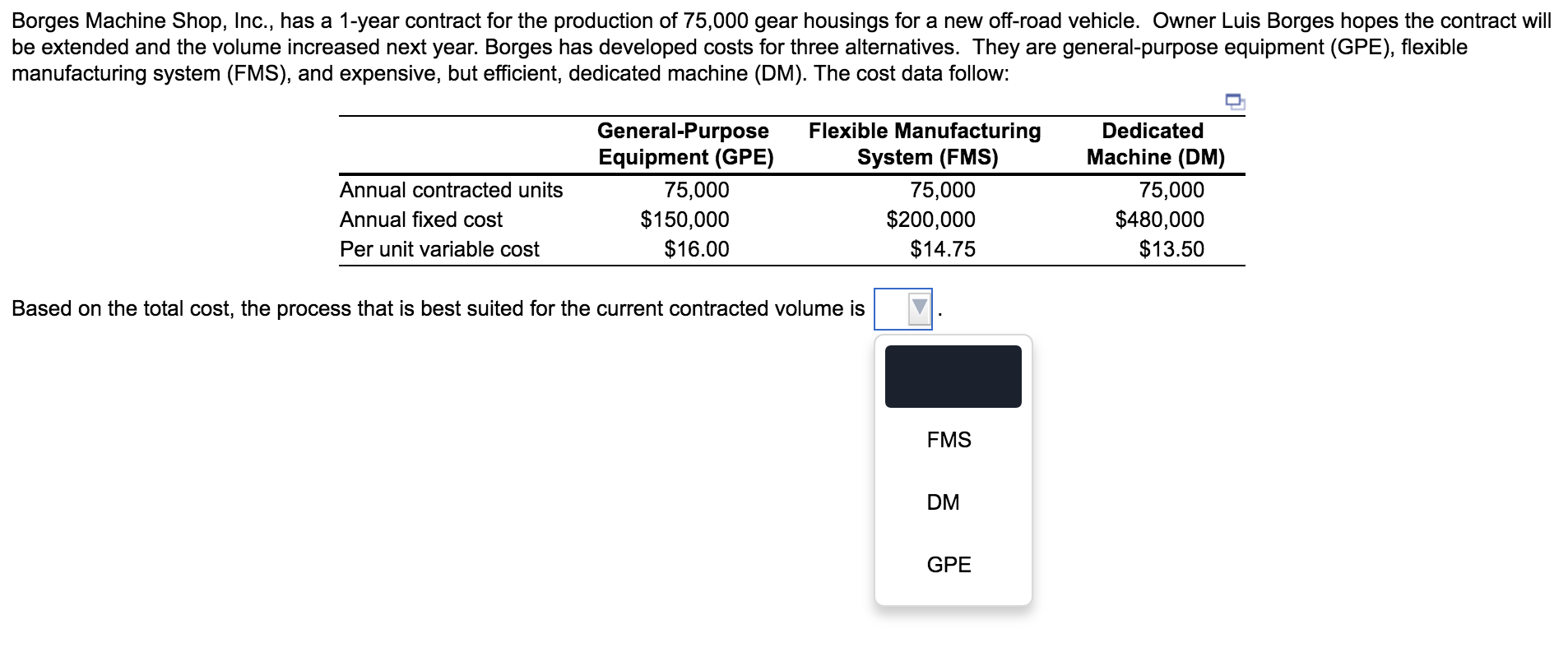Click the $16.00 variable cost value
The image size is (1568, 666).
(696, 249)
